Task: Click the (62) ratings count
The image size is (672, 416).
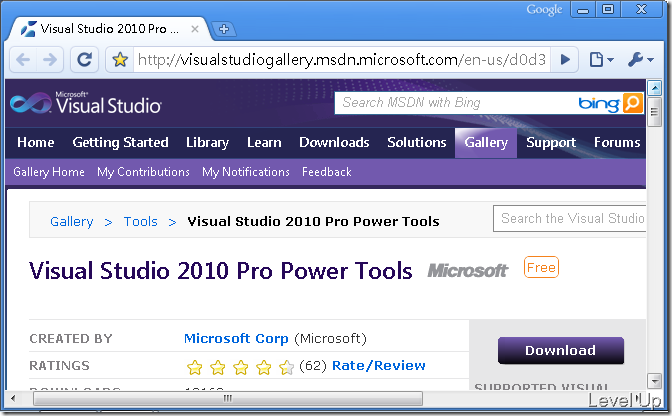Action: [313, 365]
